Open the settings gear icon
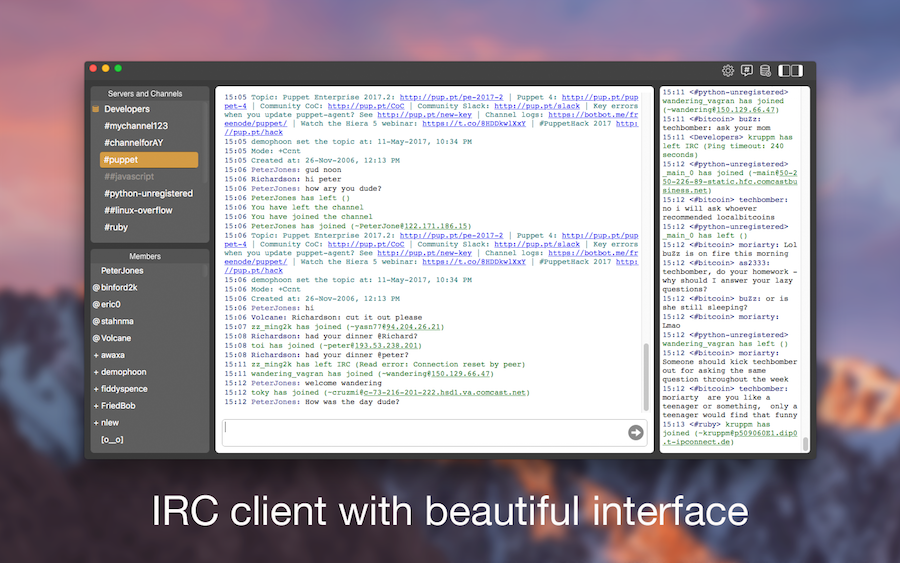The image size is (900, 563). click(x=728, y=71)
